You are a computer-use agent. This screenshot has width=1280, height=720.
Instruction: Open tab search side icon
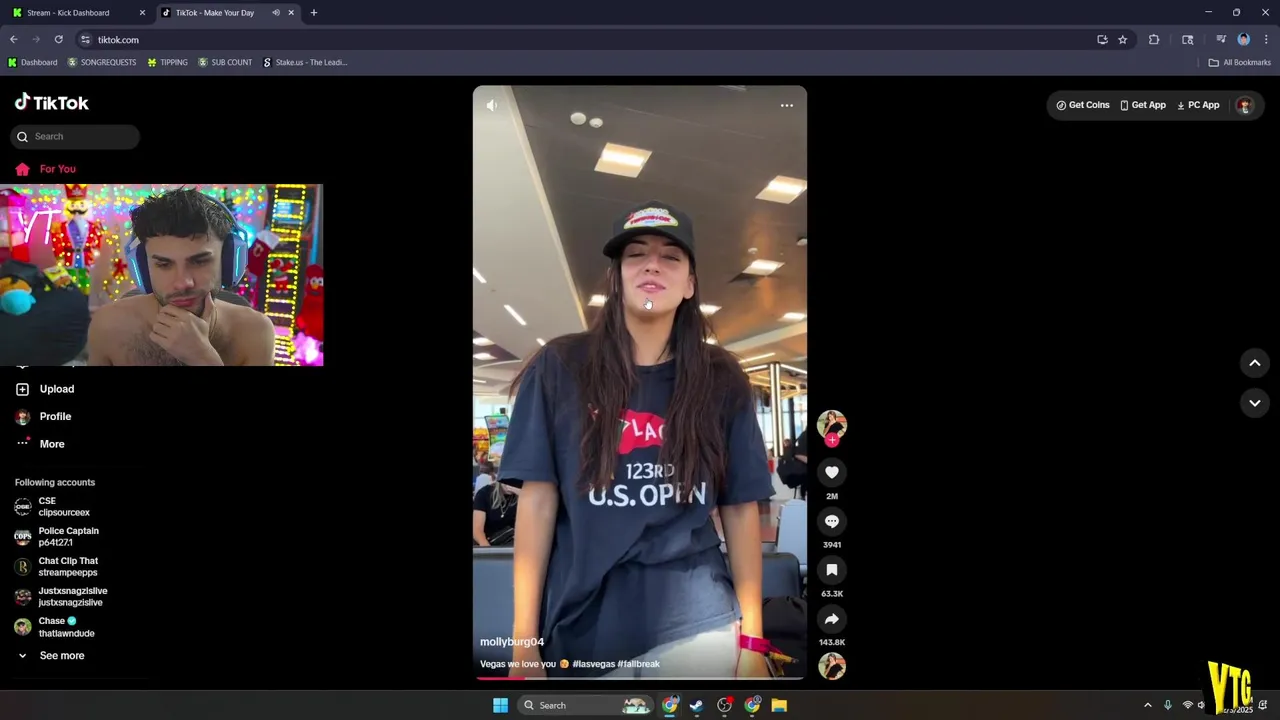[x=1188, y=40]
